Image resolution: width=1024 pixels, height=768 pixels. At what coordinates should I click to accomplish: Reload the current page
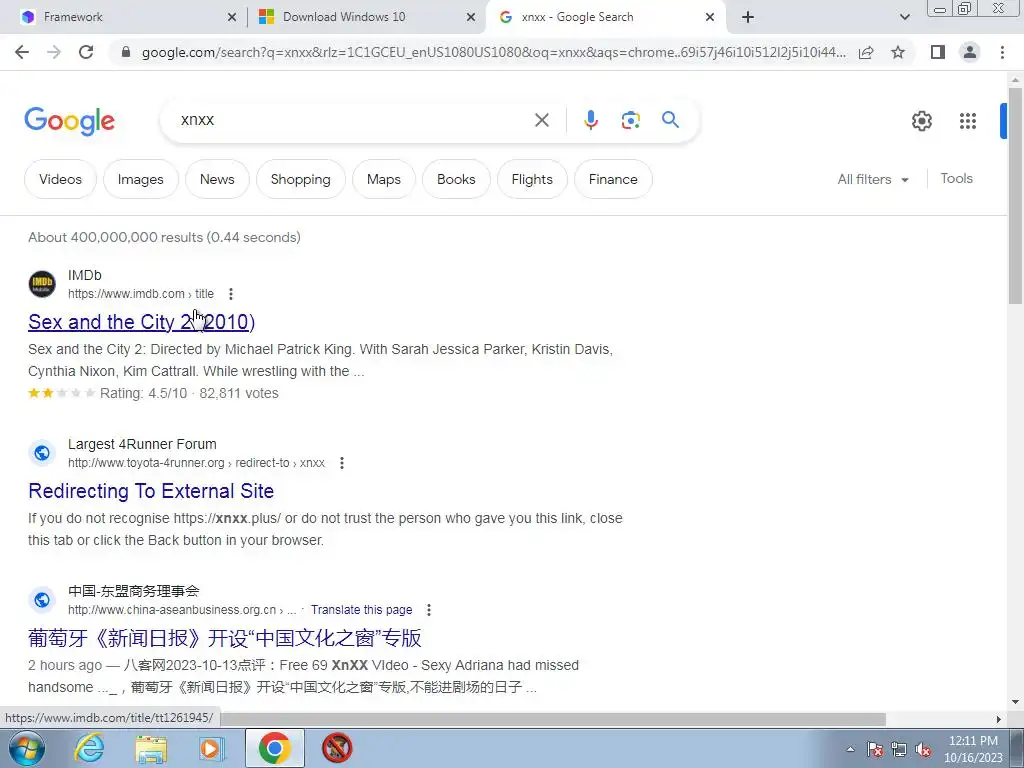pos(86,52)
